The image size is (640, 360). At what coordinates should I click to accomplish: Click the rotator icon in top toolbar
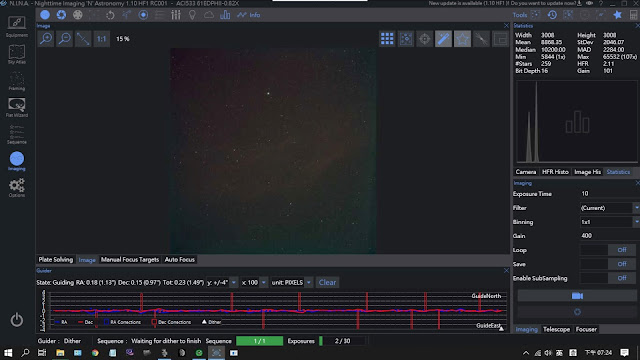(110, 15)
